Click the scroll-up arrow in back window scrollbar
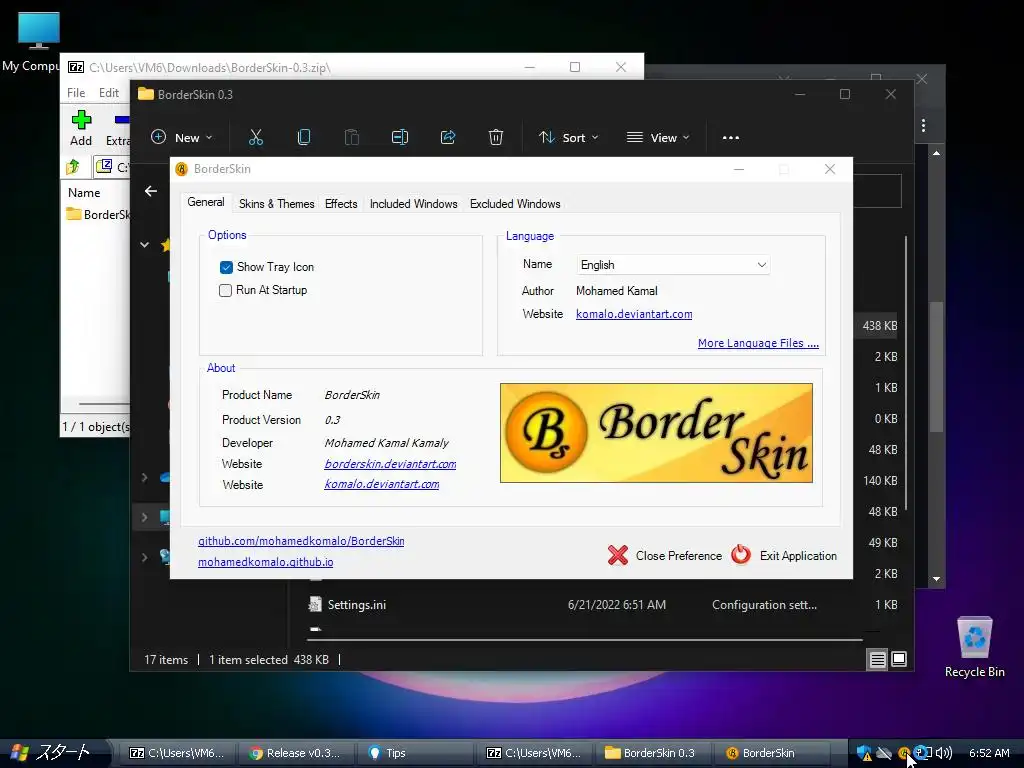Viewport: 1024px width, 768px height. click(936, 153)
